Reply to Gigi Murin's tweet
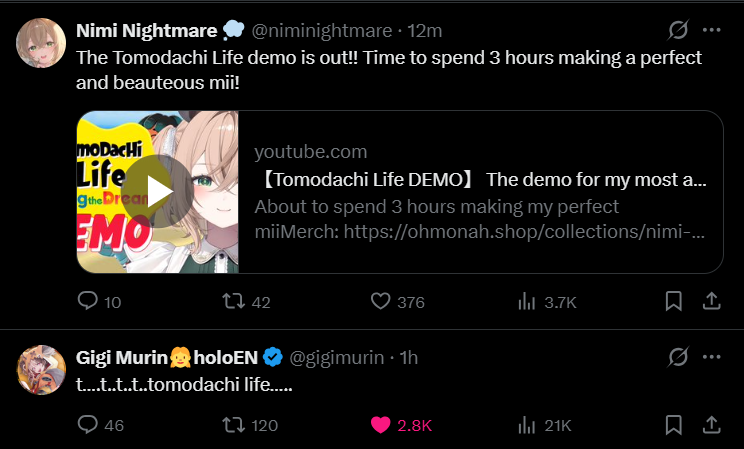This screenshot has height=449, width=744. pyautogui.click(x=88, y=425)
